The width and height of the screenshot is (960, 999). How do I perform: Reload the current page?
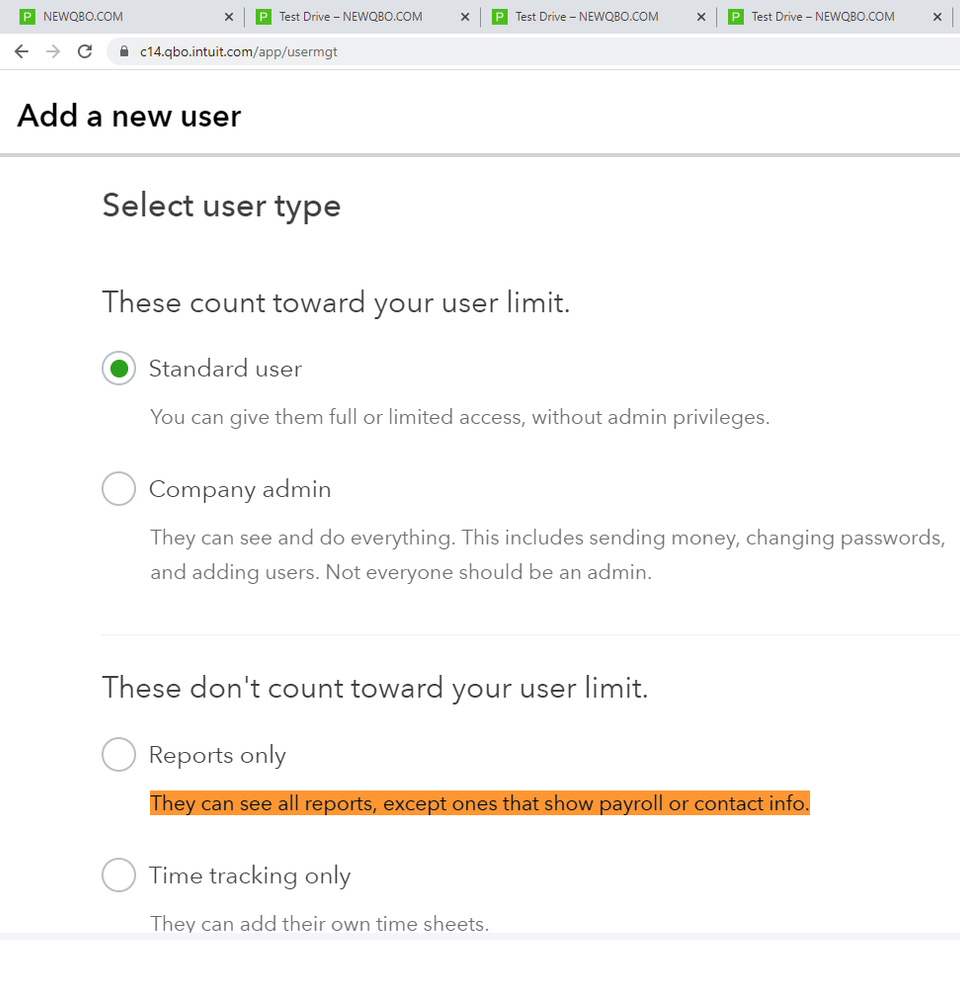click(85, 52)
